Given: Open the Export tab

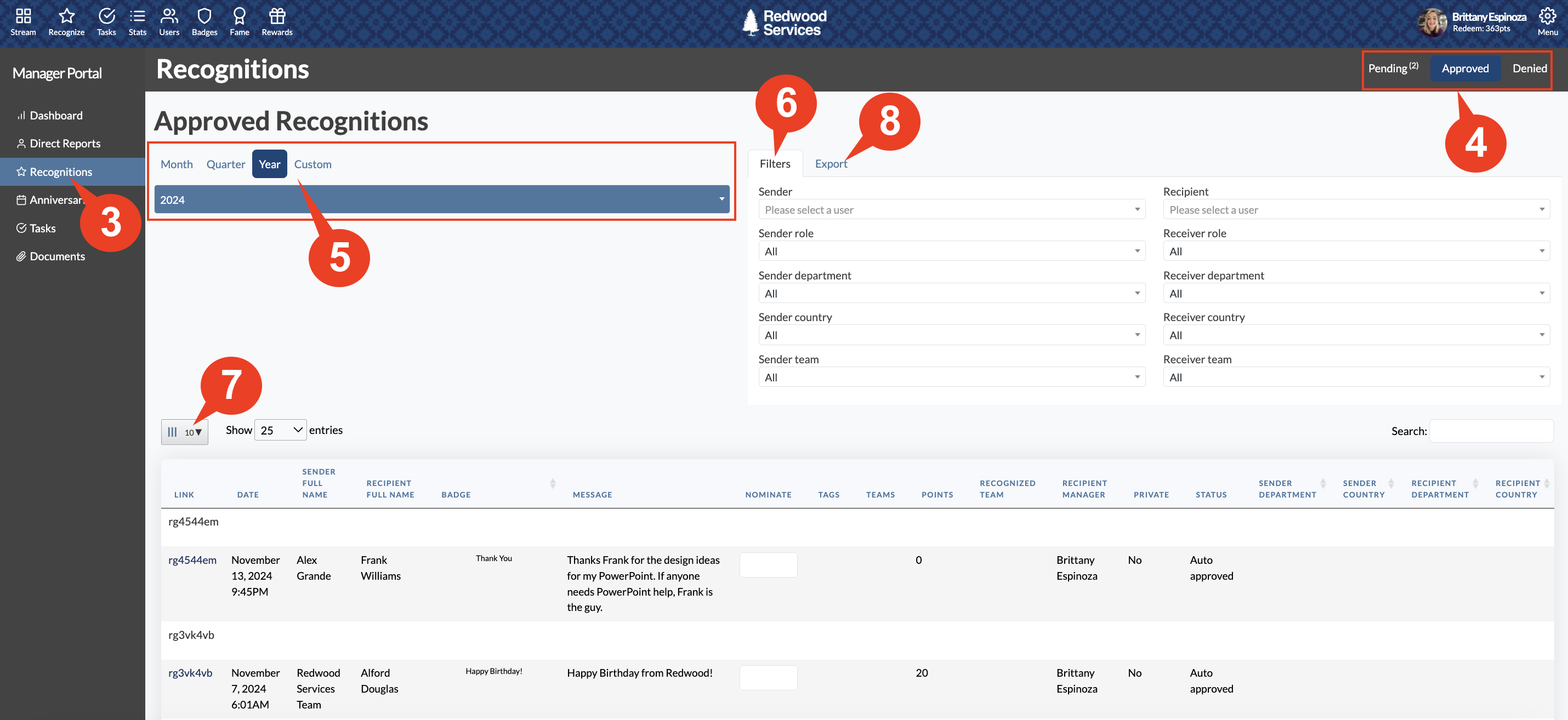Looking at the screenshot, I should coord(831,164).
